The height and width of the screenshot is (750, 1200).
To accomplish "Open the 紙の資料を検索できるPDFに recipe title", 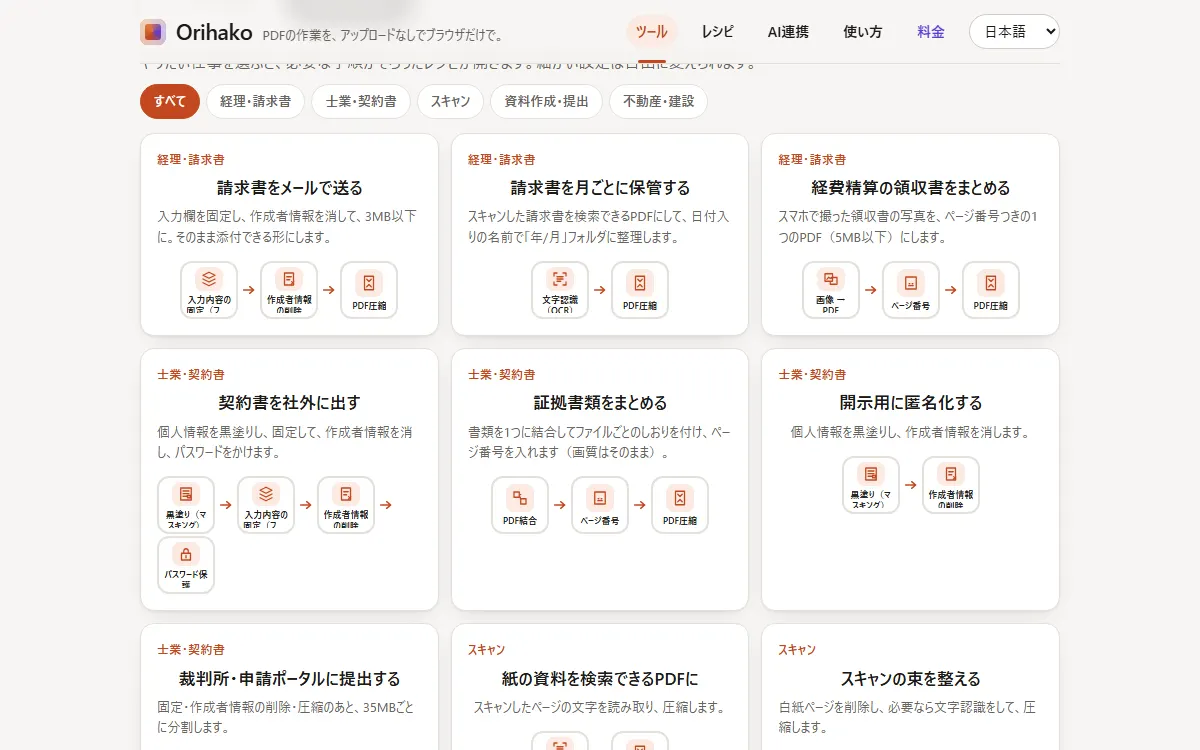I will pos(600,679).
